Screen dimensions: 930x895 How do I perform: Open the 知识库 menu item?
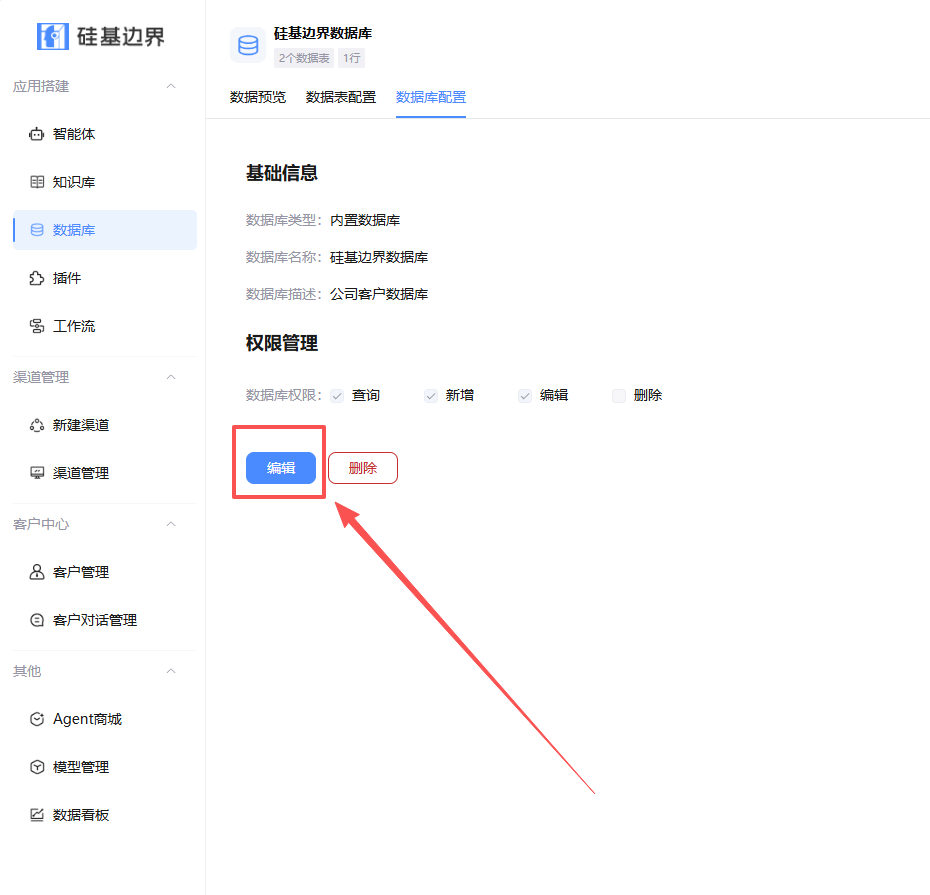[105, 182]
